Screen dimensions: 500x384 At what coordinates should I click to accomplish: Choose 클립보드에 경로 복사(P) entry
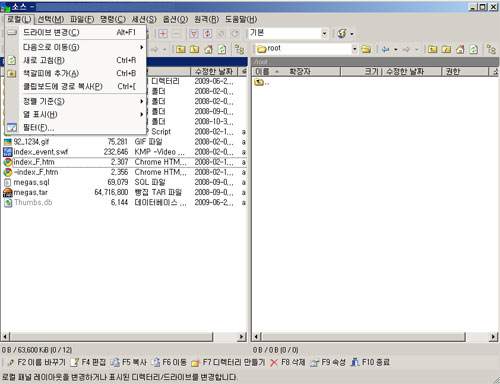pos(76,86)
